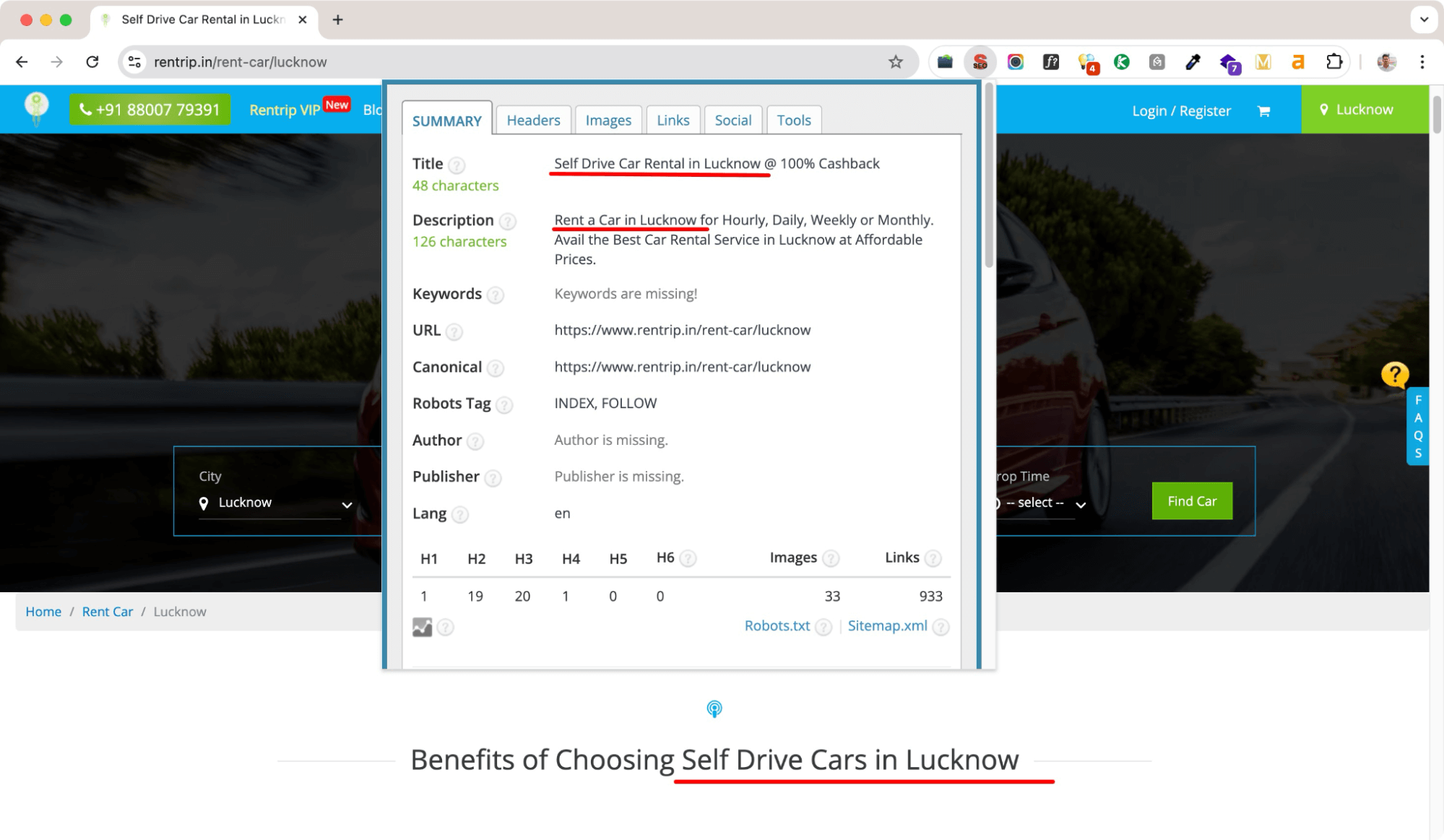Open the SEO Meta in 1 Click extension
The height and width of the screenshot is (840, 1444).
(980, 61)
